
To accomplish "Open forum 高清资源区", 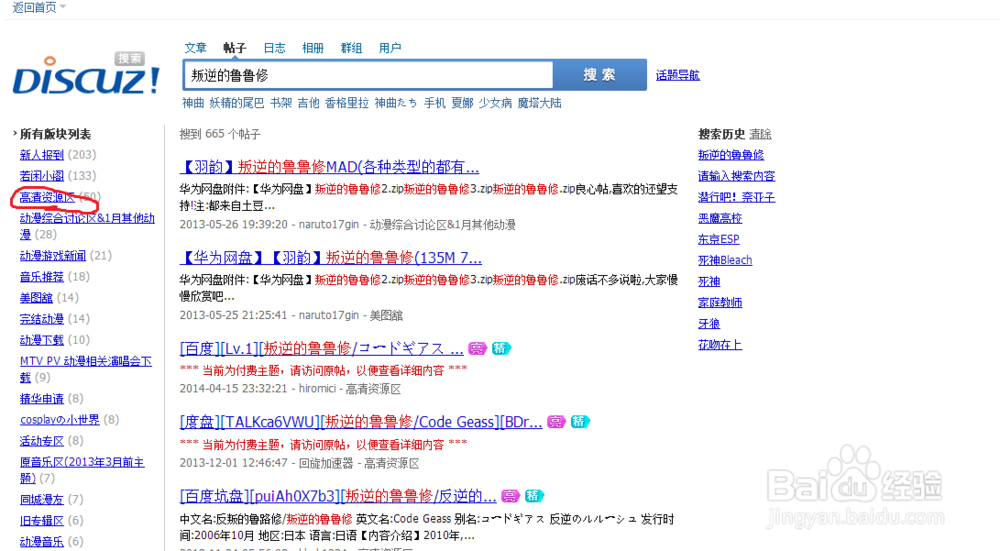I will coord(47,197).
